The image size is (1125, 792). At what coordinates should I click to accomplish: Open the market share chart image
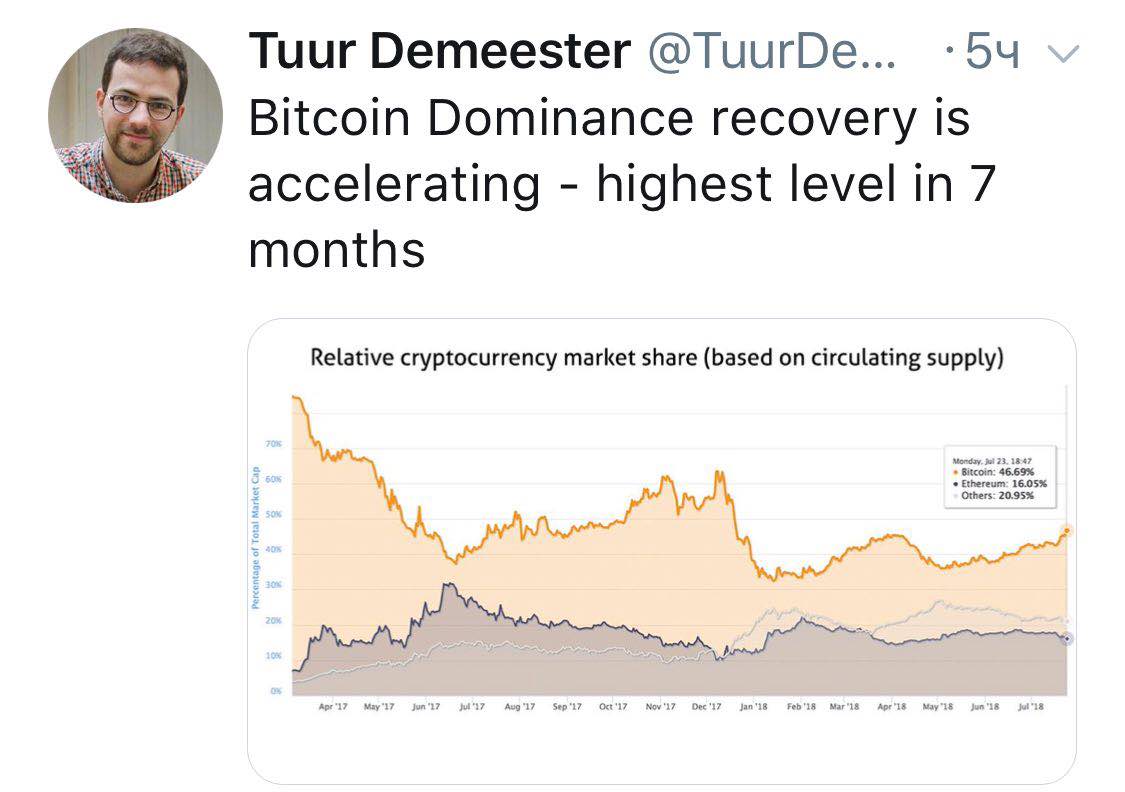pyautogui.click(x=662, y=551)
